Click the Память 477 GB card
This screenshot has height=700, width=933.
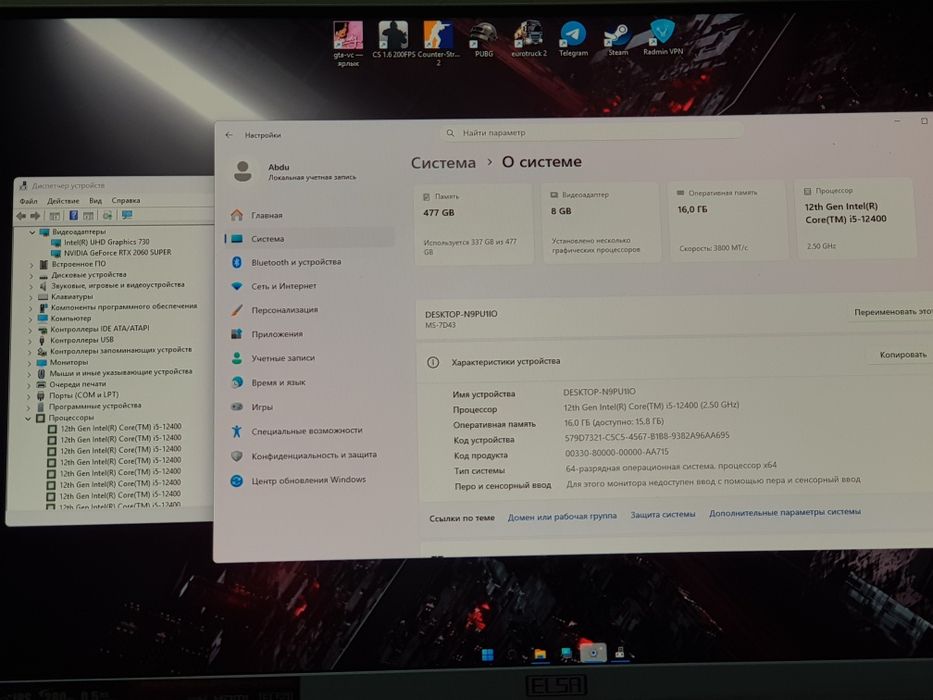tap(473, 224)
